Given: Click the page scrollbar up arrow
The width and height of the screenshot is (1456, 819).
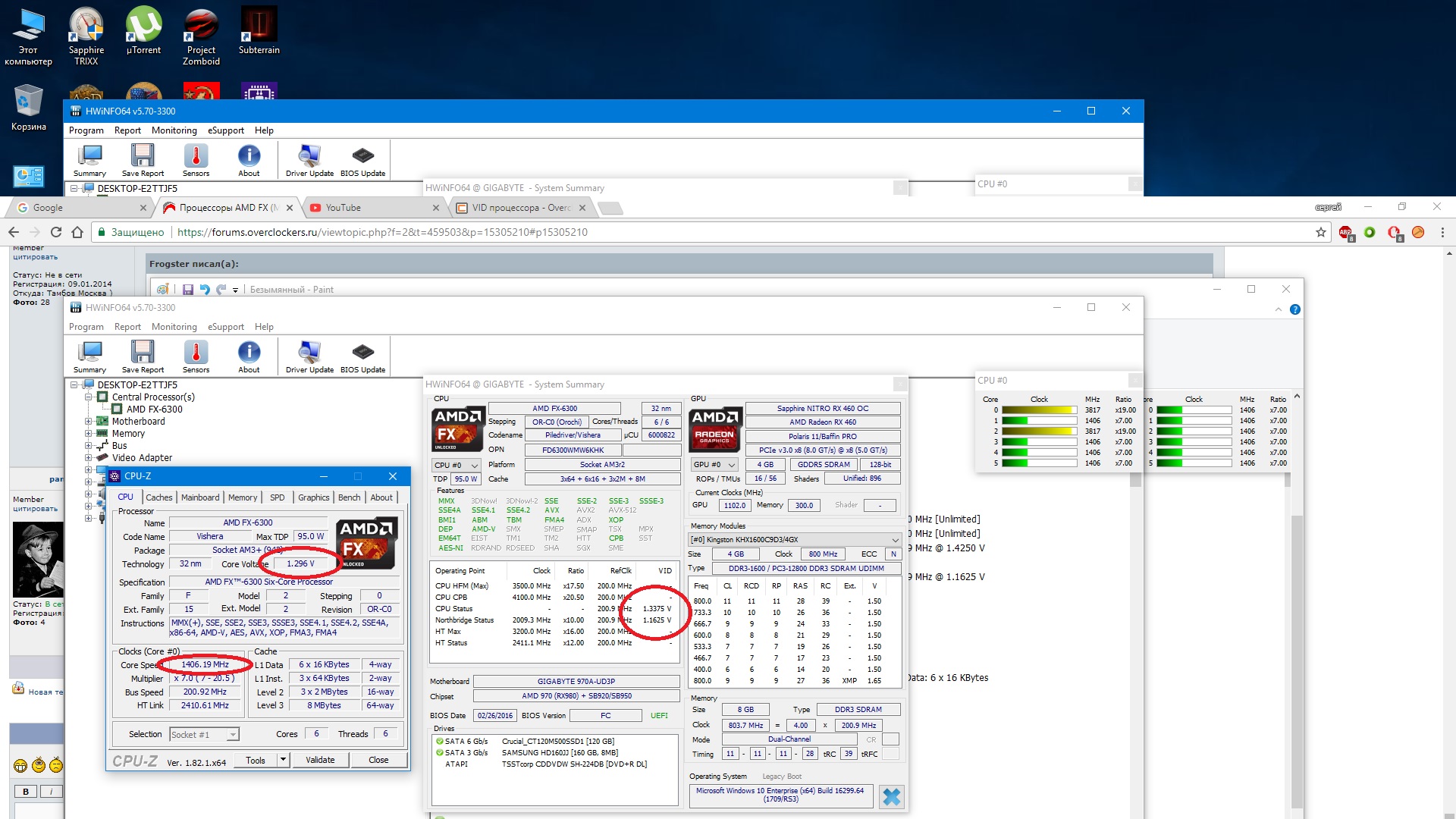Looking at the screenshot, I should (1449, 253).
